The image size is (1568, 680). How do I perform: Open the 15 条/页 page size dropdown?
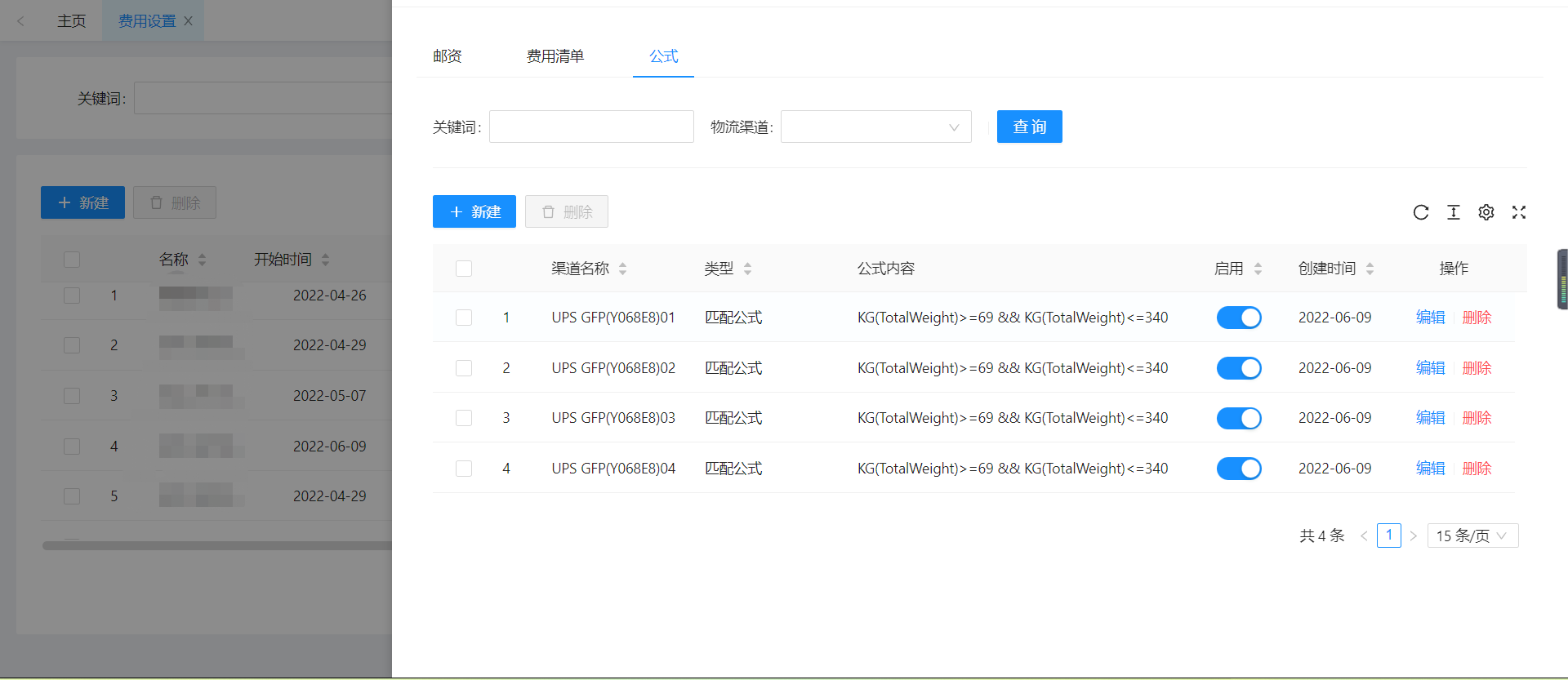pos(1472,536)
